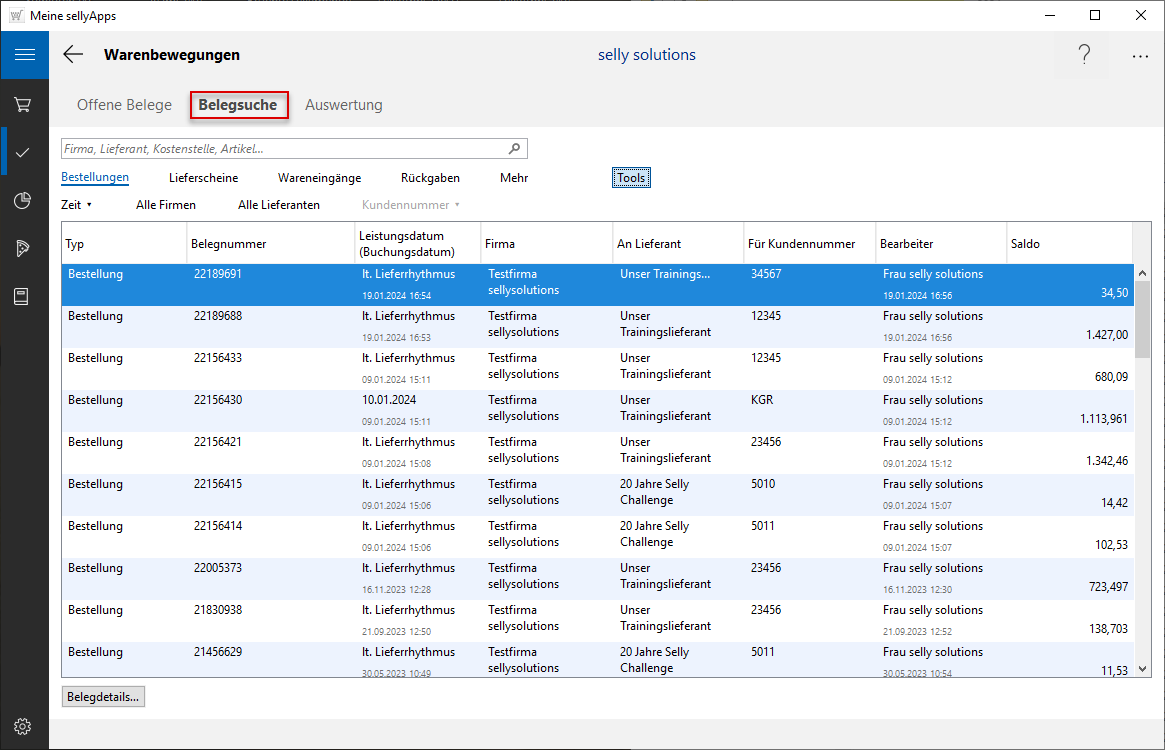
Task: Open the Alle Lieferanten filter
Action: click(278, 205)
